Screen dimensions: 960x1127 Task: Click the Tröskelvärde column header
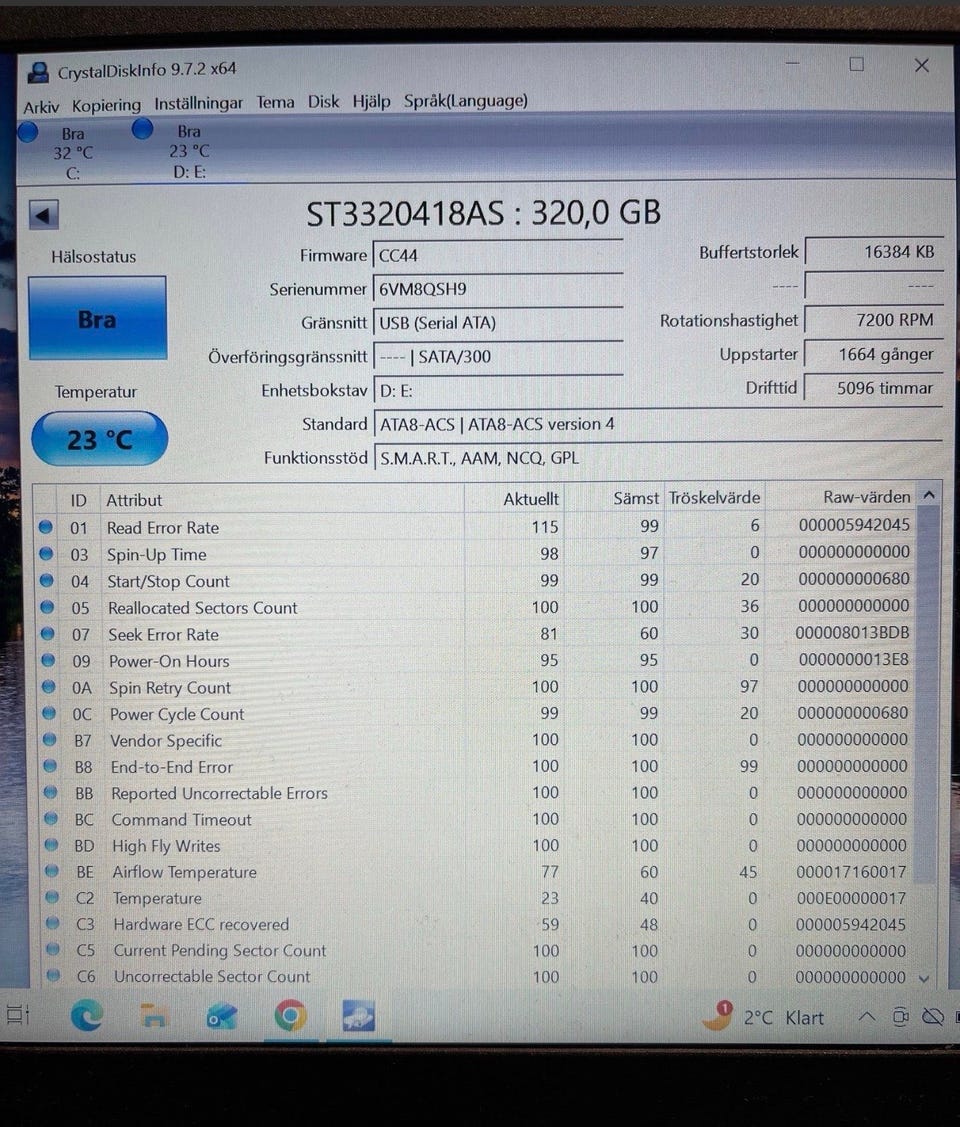point(714,497)
